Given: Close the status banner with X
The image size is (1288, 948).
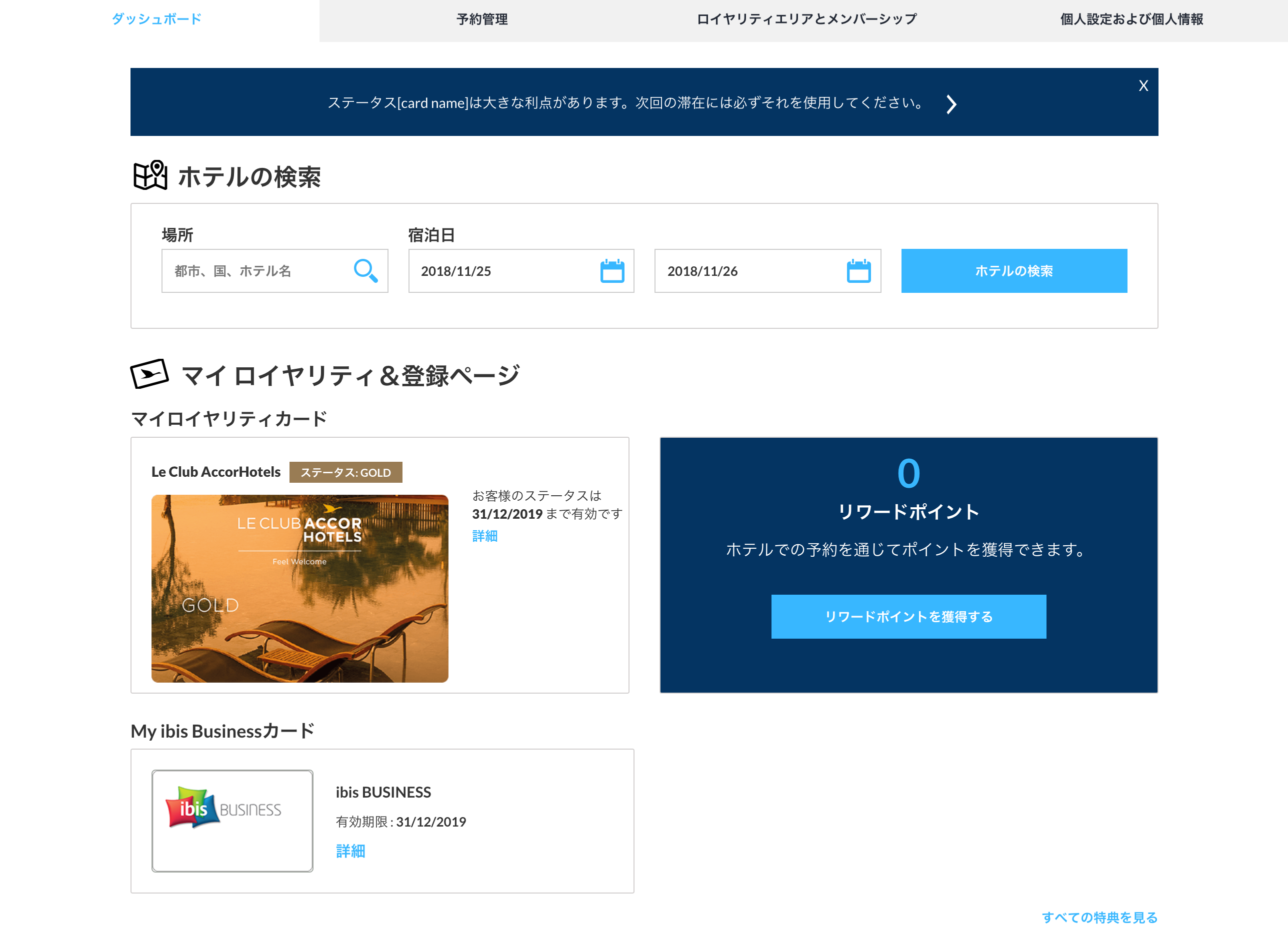Looking at the screenshot, I should [1143, 85].
